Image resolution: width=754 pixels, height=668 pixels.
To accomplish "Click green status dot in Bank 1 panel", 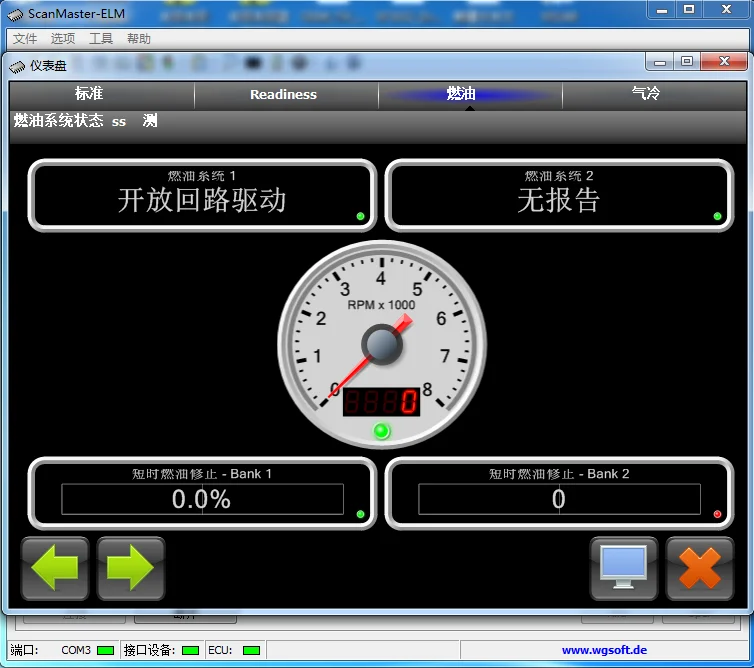I will pyautogui.click(x=360, y=515).
